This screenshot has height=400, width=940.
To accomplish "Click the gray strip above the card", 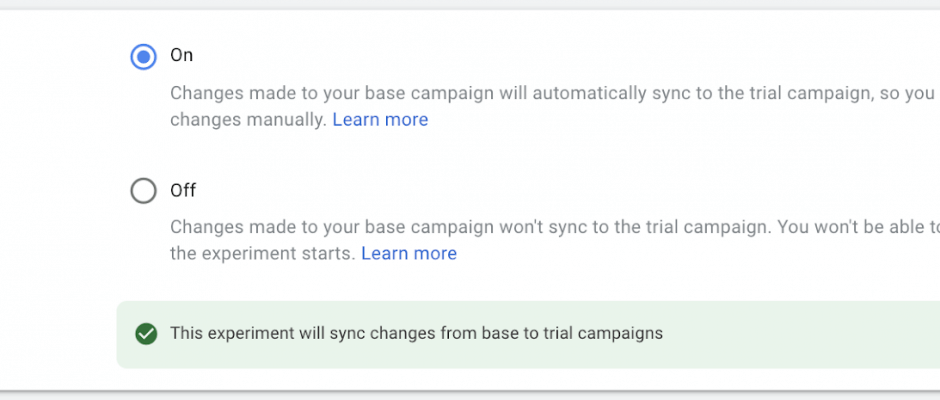I will pyautogui.click(x=470, y=4).
